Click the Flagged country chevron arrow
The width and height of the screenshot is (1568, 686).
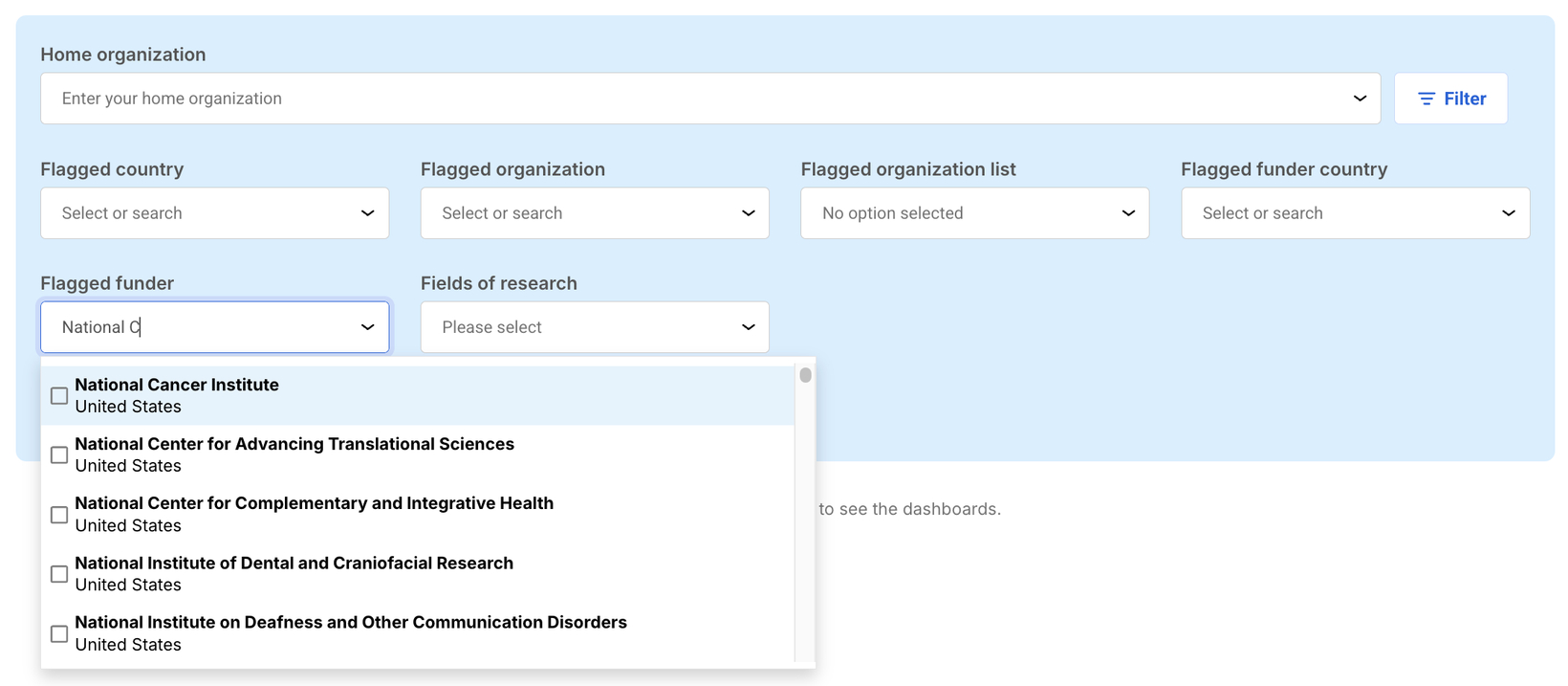[367, 213]
